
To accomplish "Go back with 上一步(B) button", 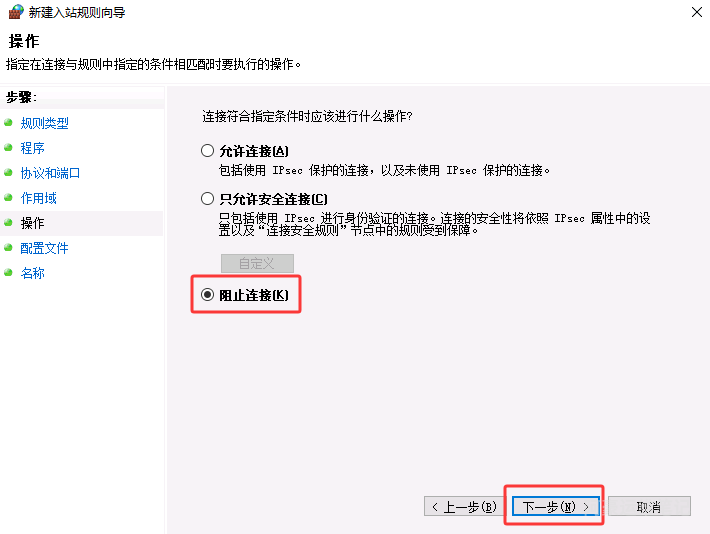I will coord(464,506).
